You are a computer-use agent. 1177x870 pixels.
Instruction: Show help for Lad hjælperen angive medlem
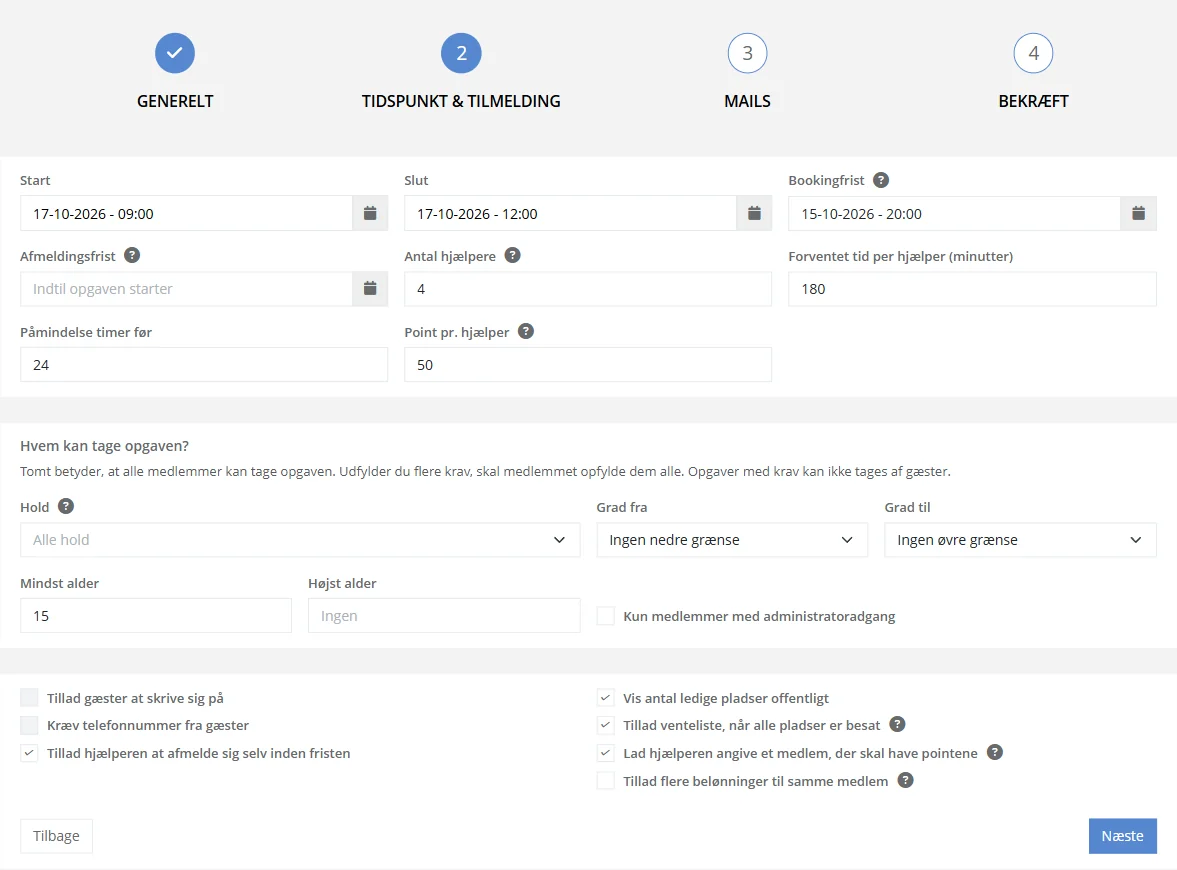pyautogui.click(x=995, y=752)
